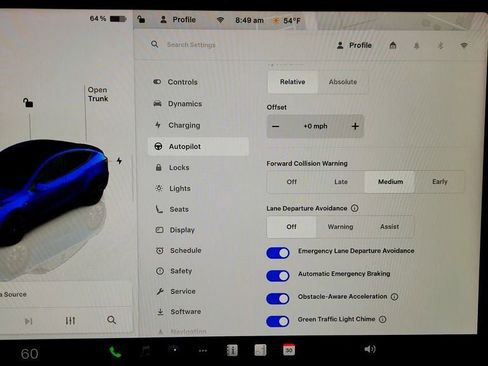The height and width of the screenshot is (366, 488).
Task: Set Forward Collision Warning to Off
Action: (292, 182)
